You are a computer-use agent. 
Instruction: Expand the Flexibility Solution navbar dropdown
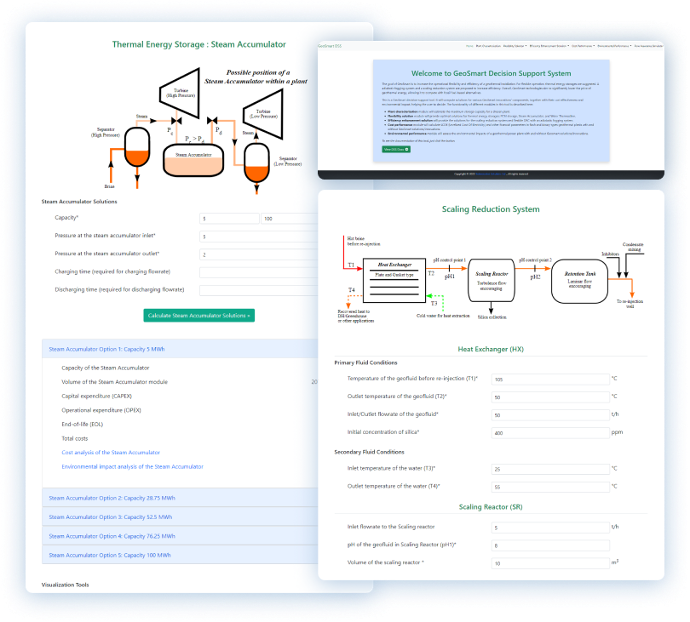coord(515,46)
